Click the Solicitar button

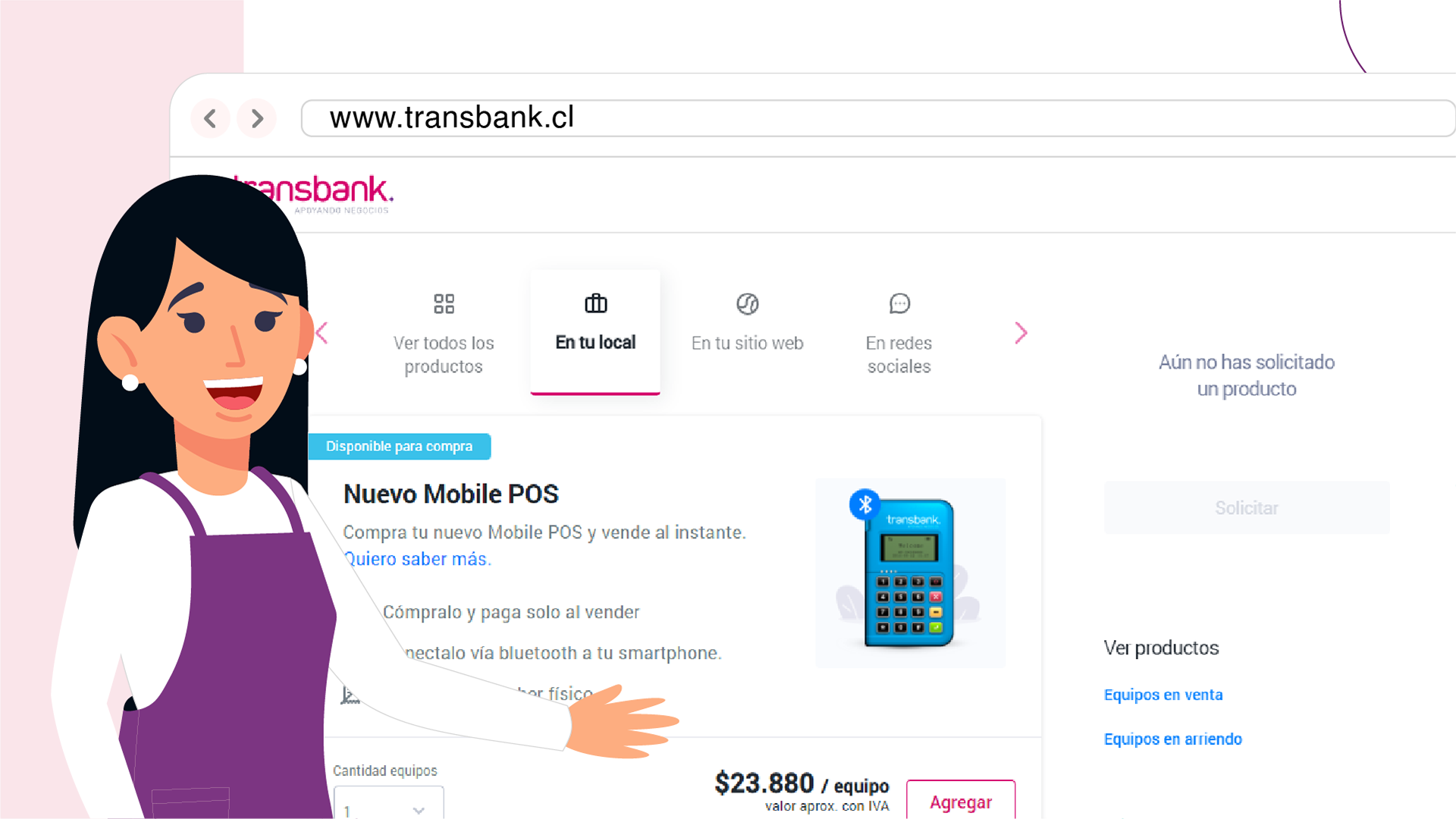click(x=1247, y=507)
